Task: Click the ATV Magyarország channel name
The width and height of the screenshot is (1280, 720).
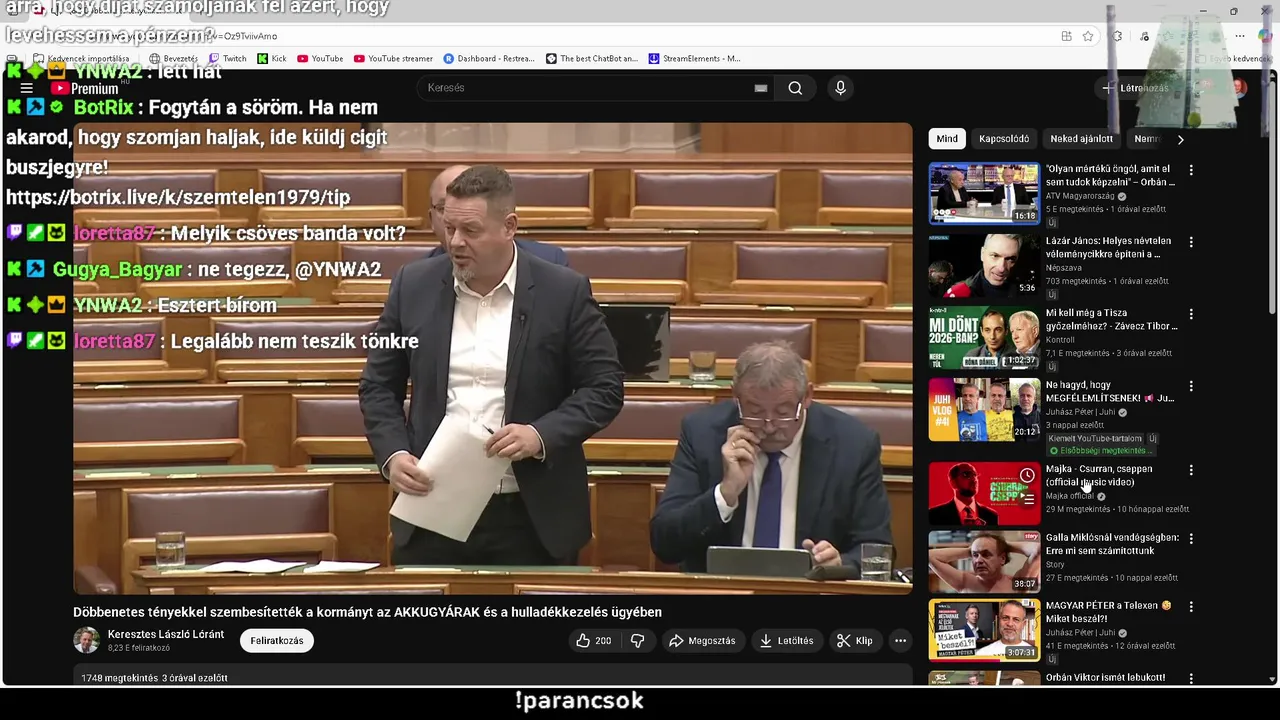Action: (x=1080, y=196)
